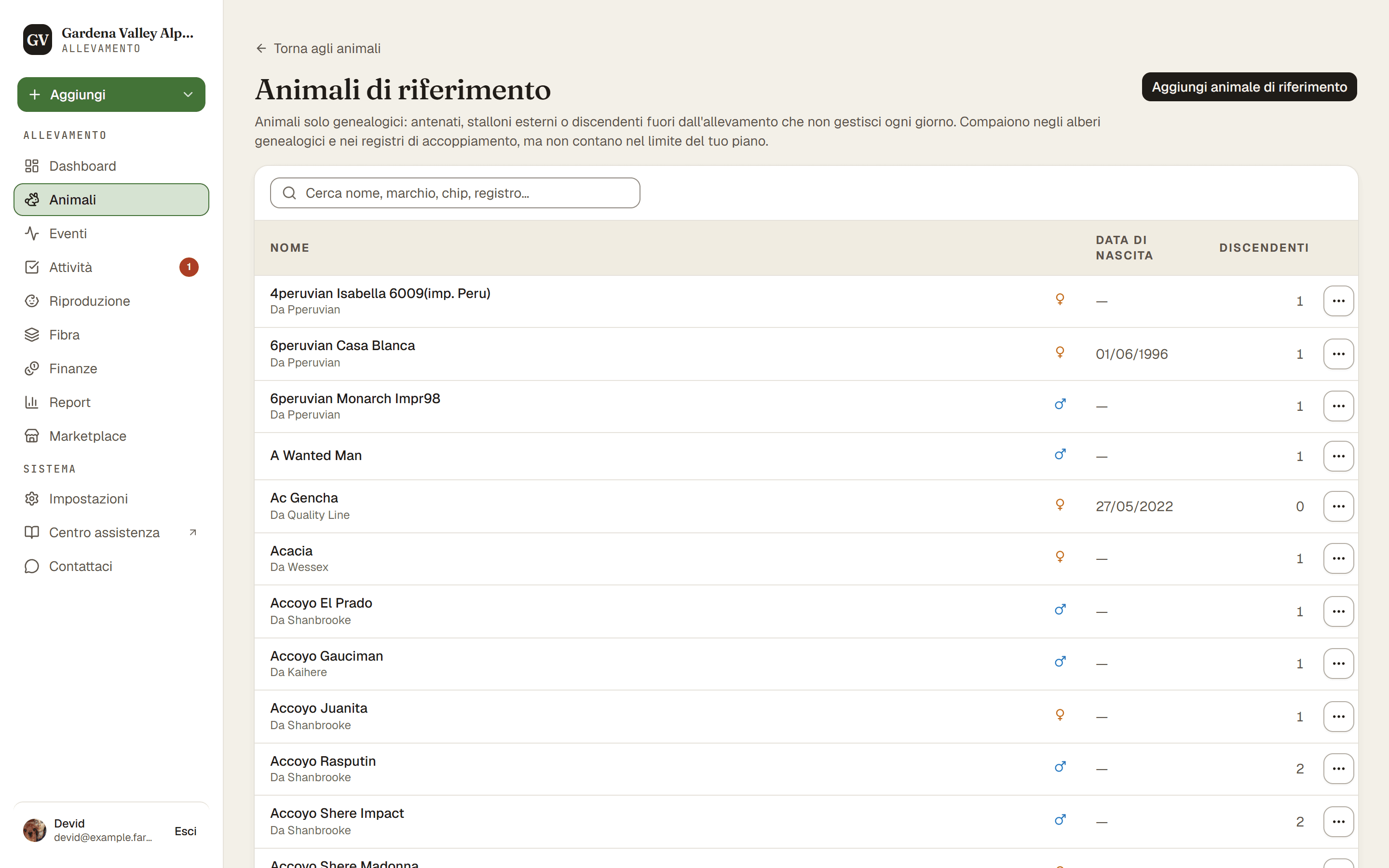The image size is (1389, 868).
Task: Click the GV farm logo
Action: coord(37,40)
